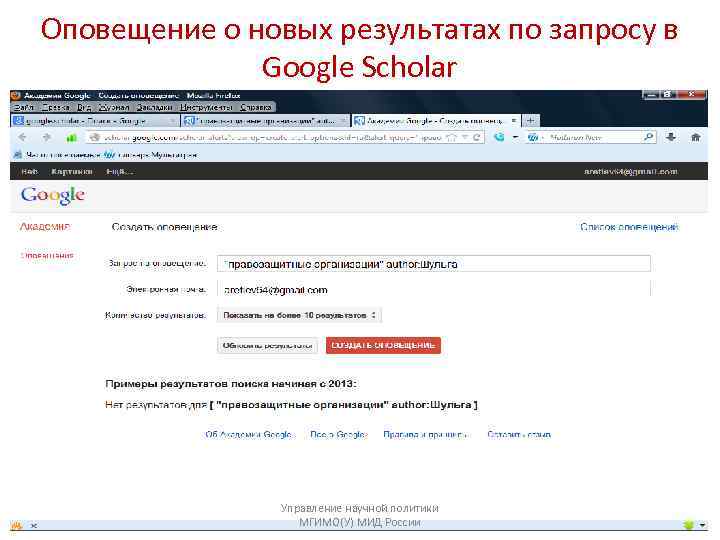Open the downloads arrow icon
The height and width of the screenshot is (540, 720).
pos(671,137)
